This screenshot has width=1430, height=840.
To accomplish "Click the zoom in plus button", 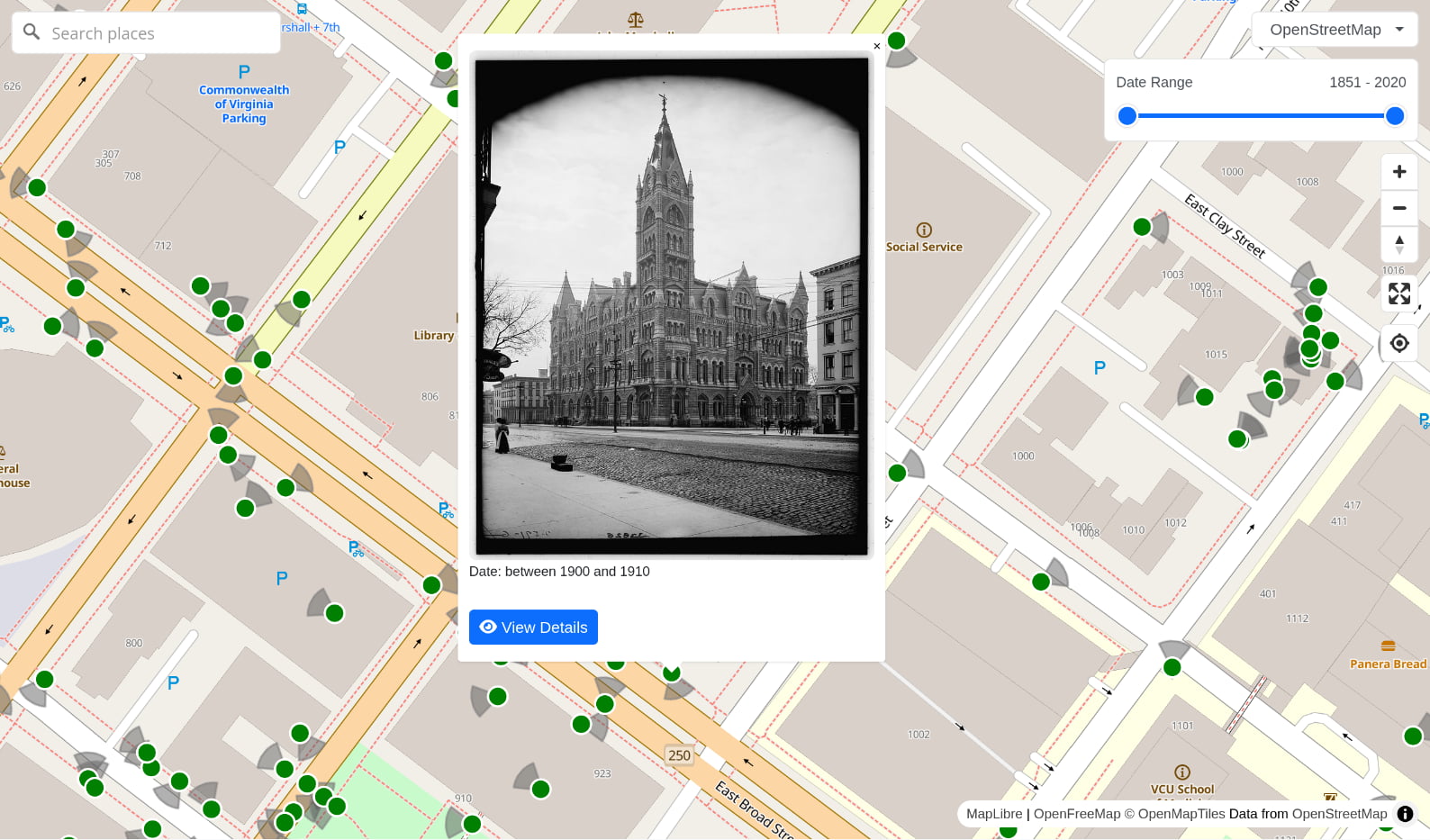I will coord(1398,172).
